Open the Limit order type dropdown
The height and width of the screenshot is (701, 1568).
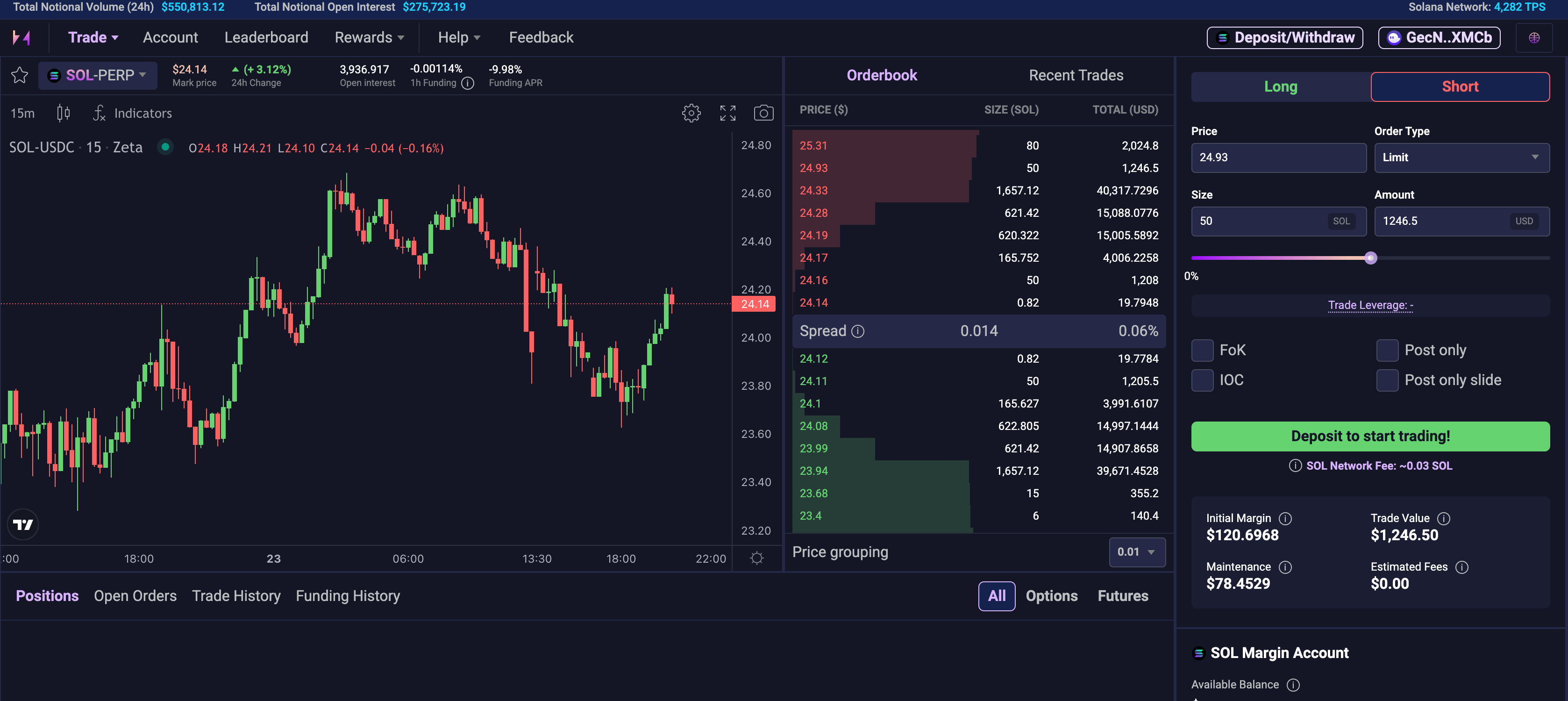point(1461,158)
